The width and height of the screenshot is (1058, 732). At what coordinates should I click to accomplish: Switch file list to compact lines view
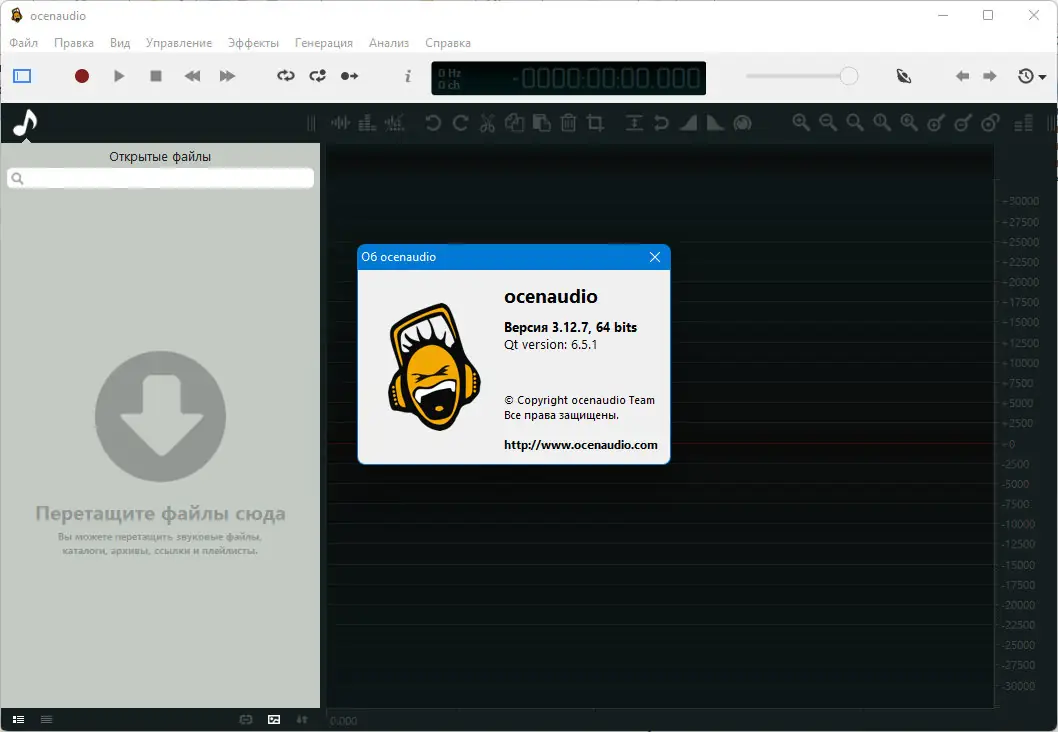[x=47, y=720]
